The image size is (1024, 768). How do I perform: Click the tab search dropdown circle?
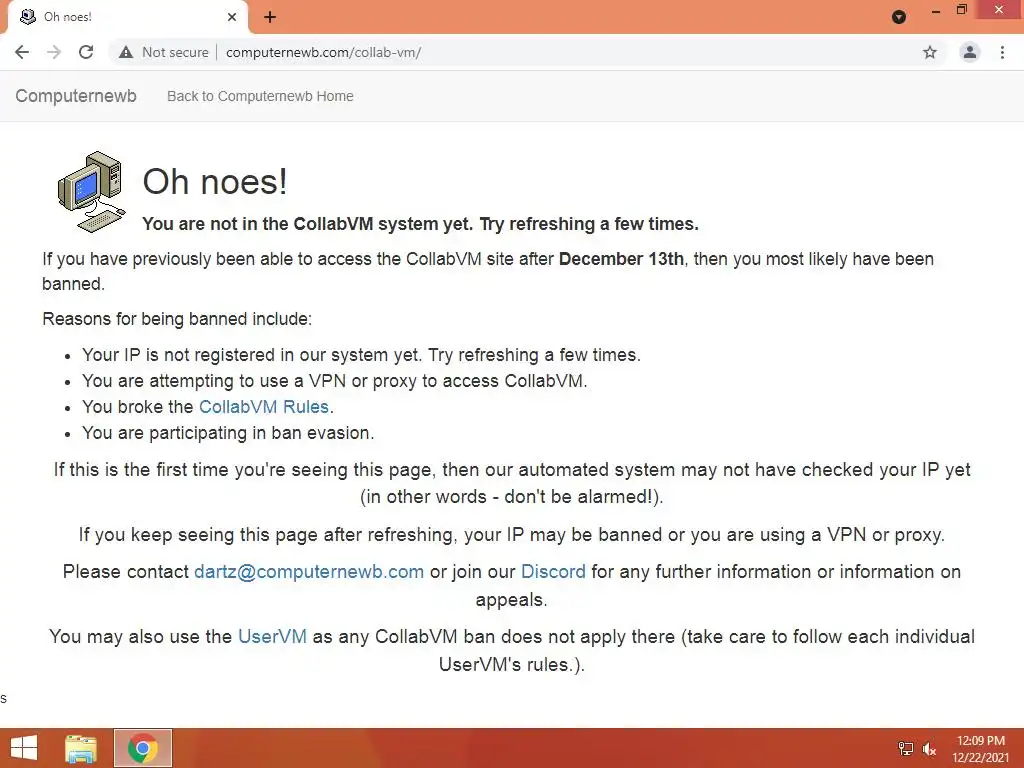pos(899,17)
